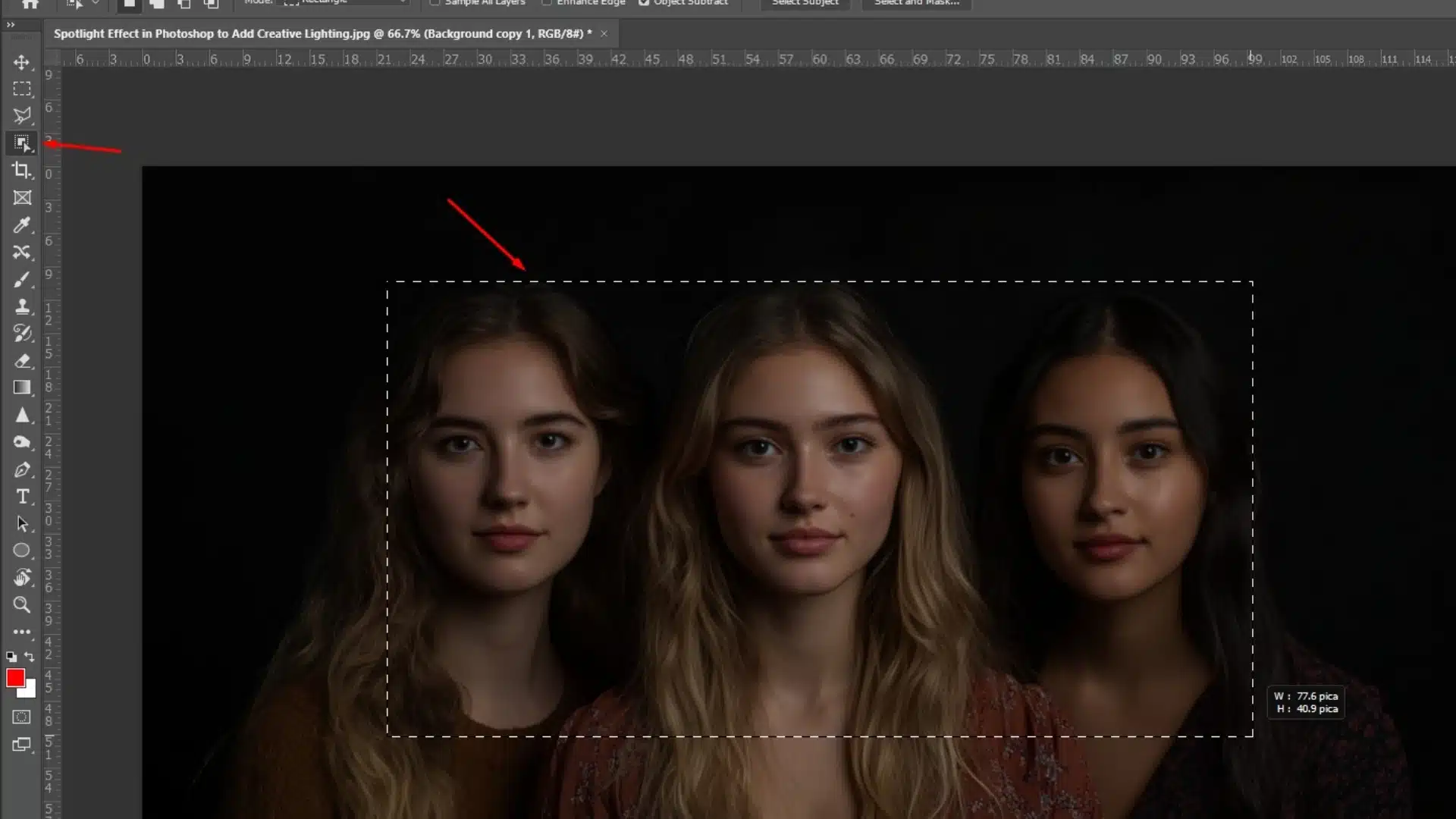This screenshot has width=1456, height=819.
Task: Reset to default foreground and background colors
Action: [x=11, y=657]
